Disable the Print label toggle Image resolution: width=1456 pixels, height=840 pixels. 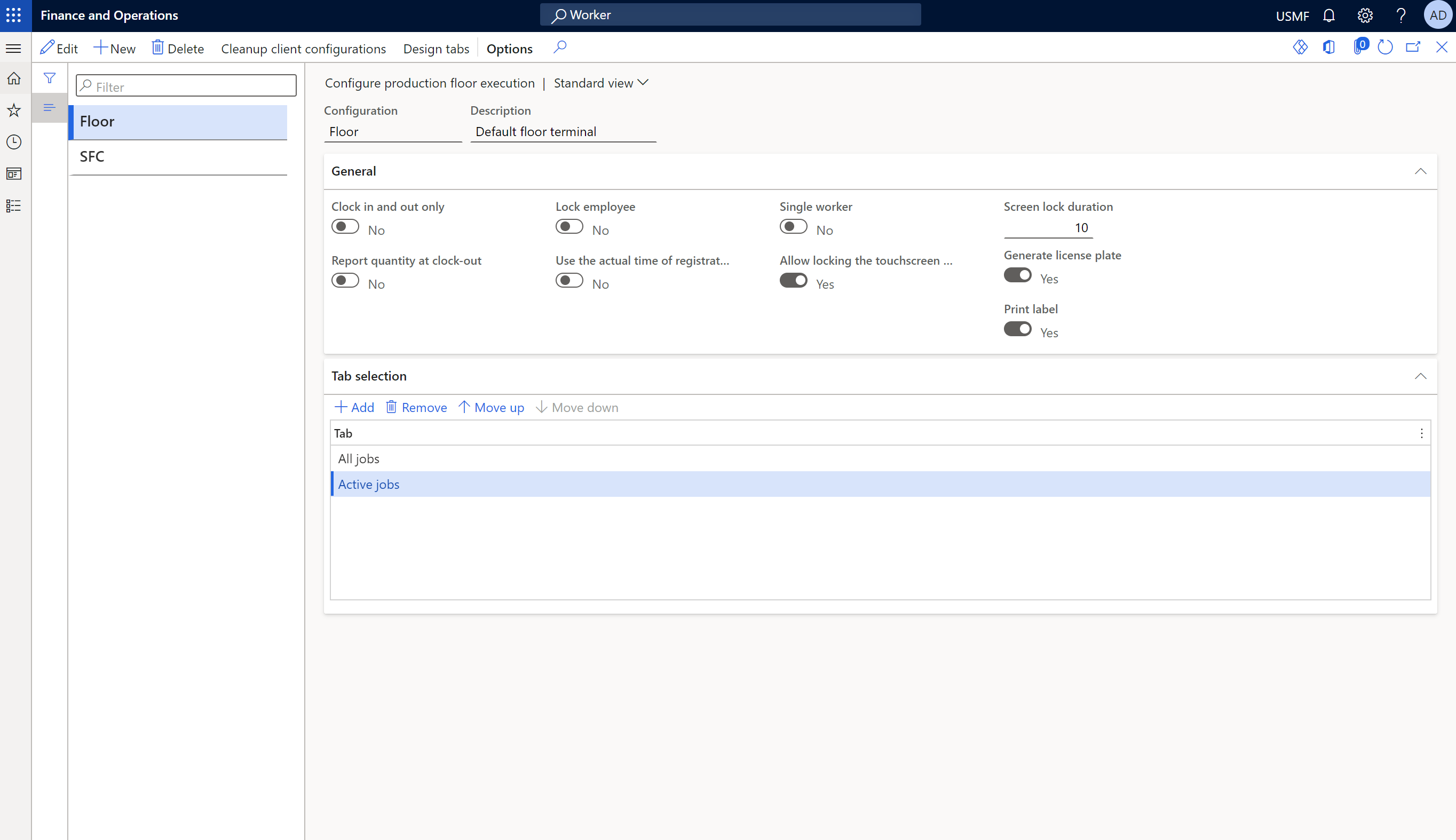pos(1017,329)
